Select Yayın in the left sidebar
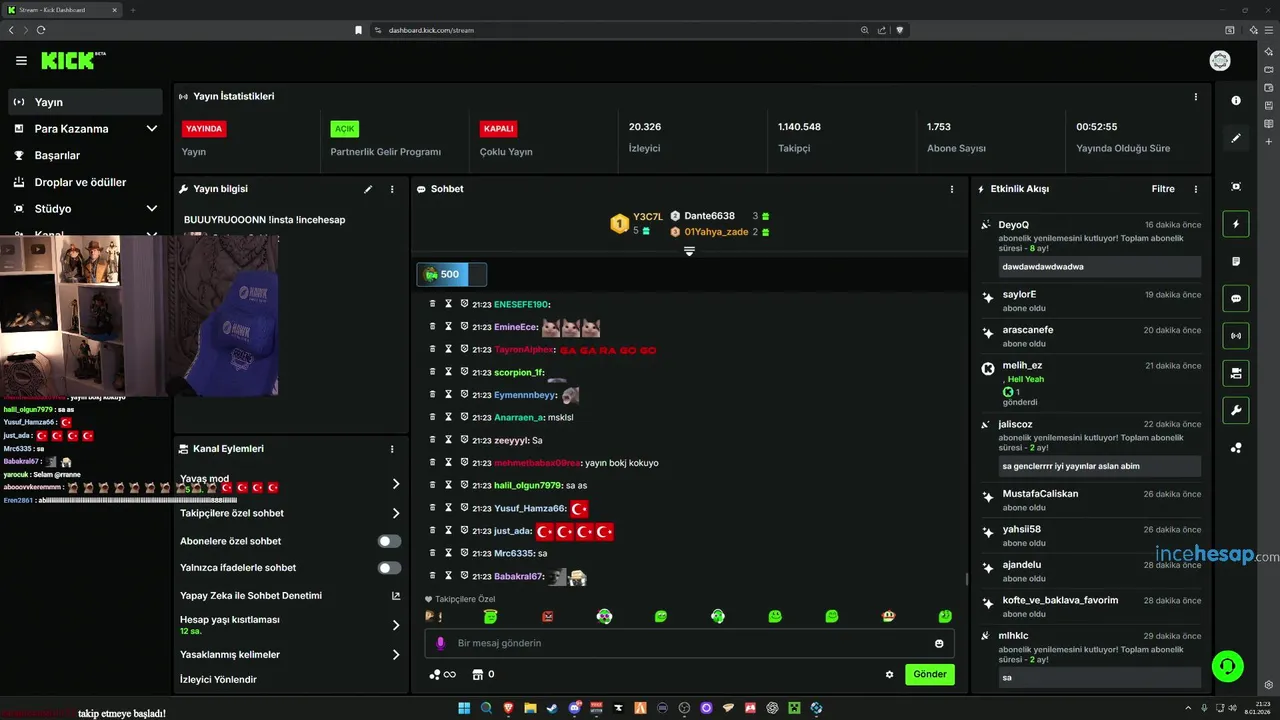 85,102
